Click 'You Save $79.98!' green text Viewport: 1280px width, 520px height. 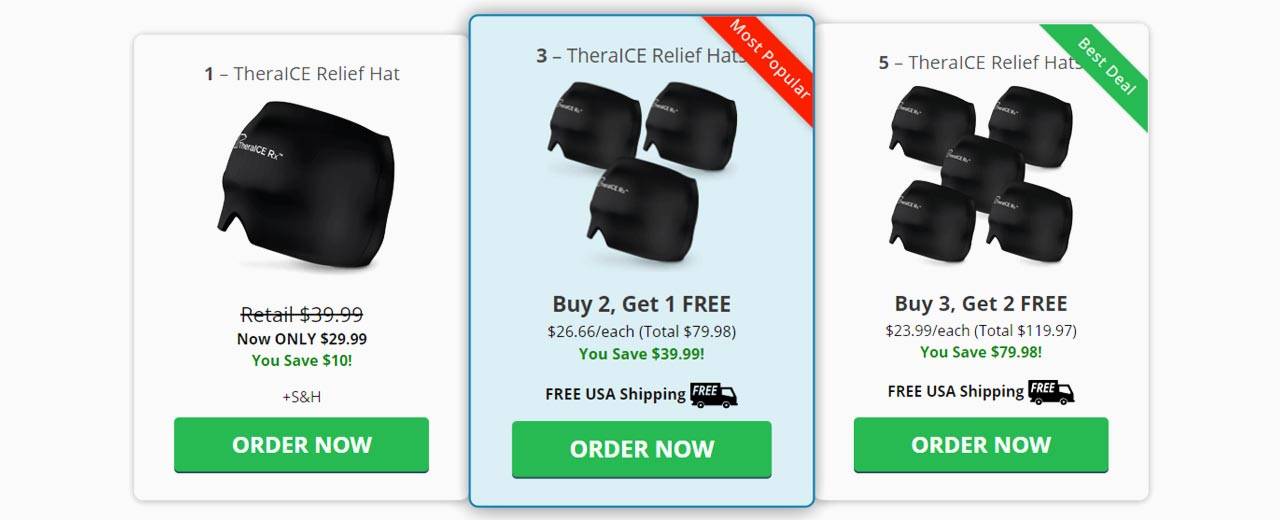[981, 351]
